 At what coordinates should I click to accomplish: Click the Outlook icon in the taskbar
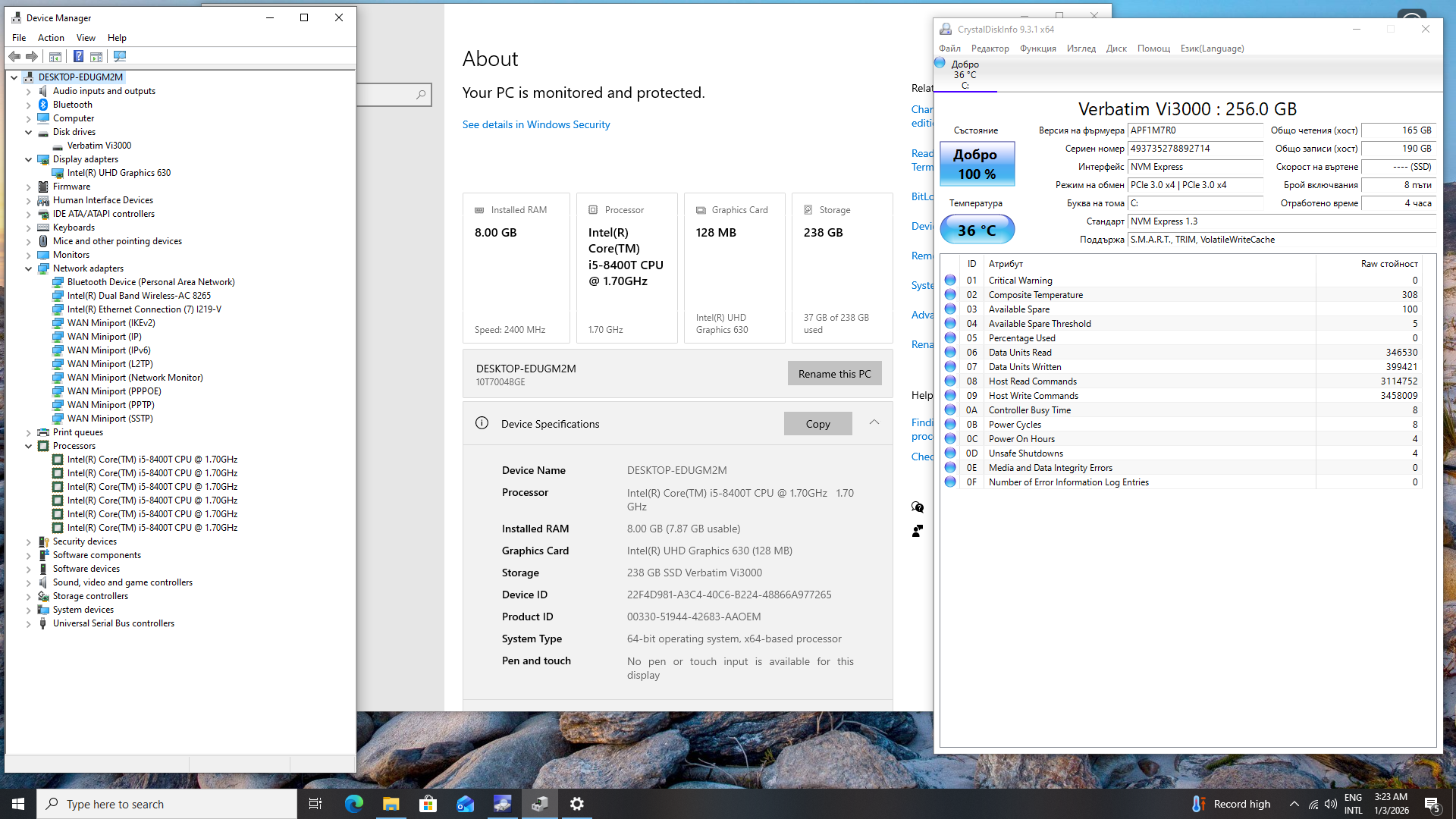point(465,804)
